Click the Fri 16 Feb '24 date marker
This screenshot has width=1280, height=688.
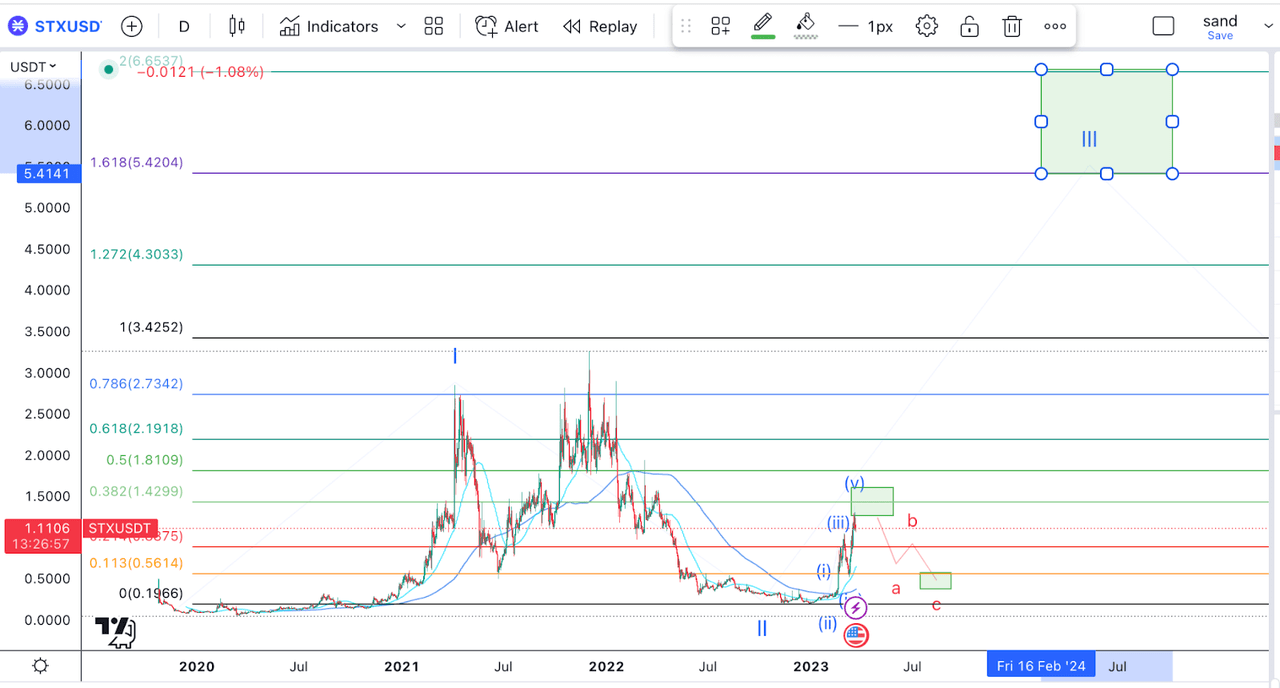(x=1041, y=666)
